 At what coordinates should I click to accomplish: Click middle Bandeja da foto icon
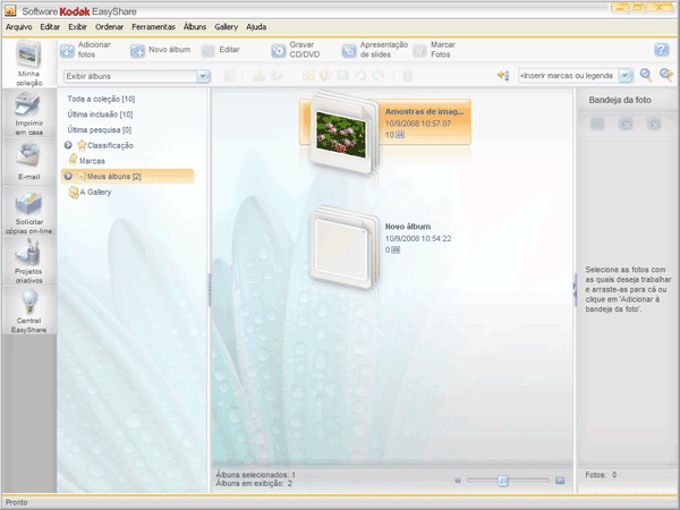point(625,124)
